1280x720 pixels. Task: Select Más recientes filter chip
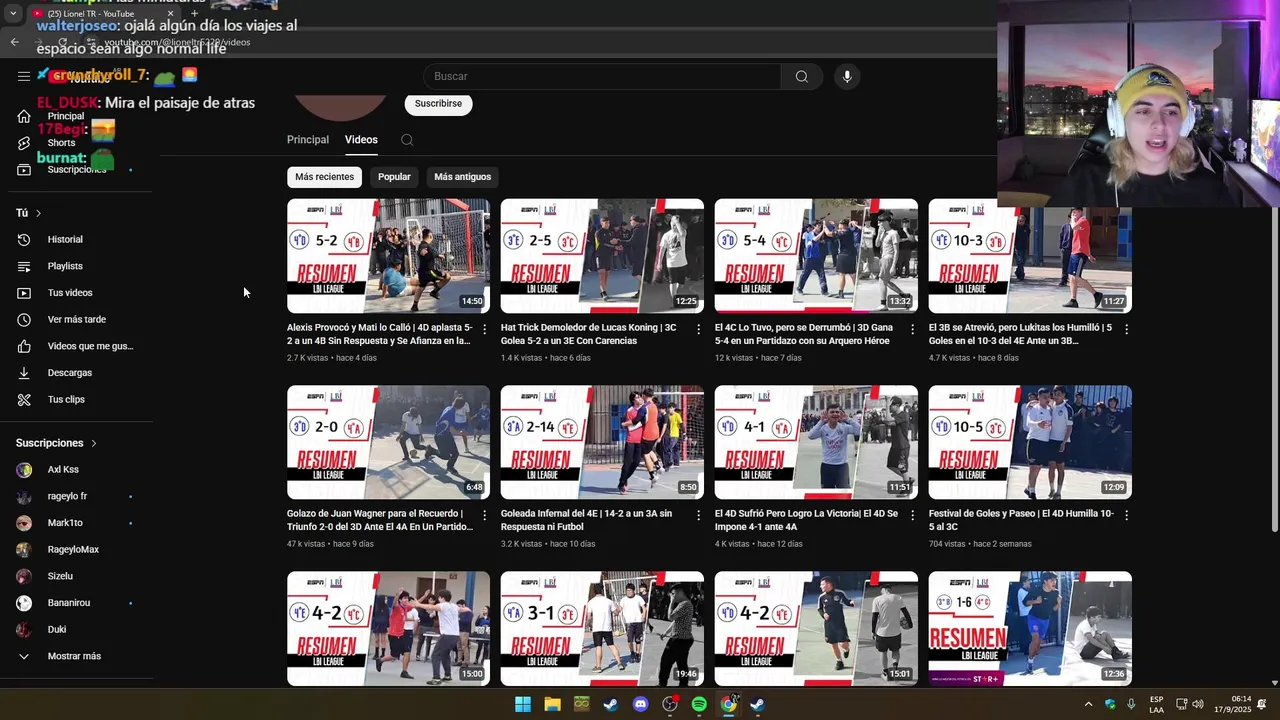[324, 177]
